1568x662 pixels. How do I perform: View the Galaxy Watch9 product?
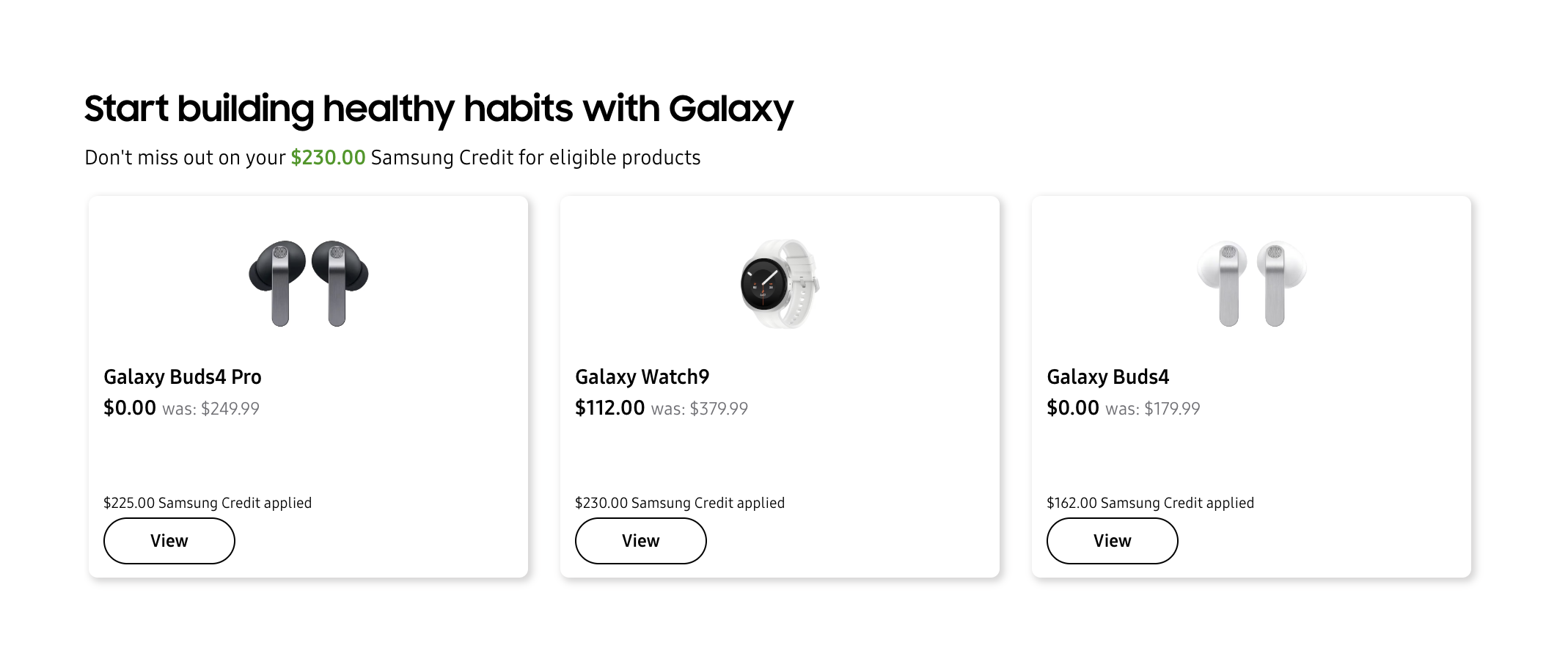click(641, 541)
